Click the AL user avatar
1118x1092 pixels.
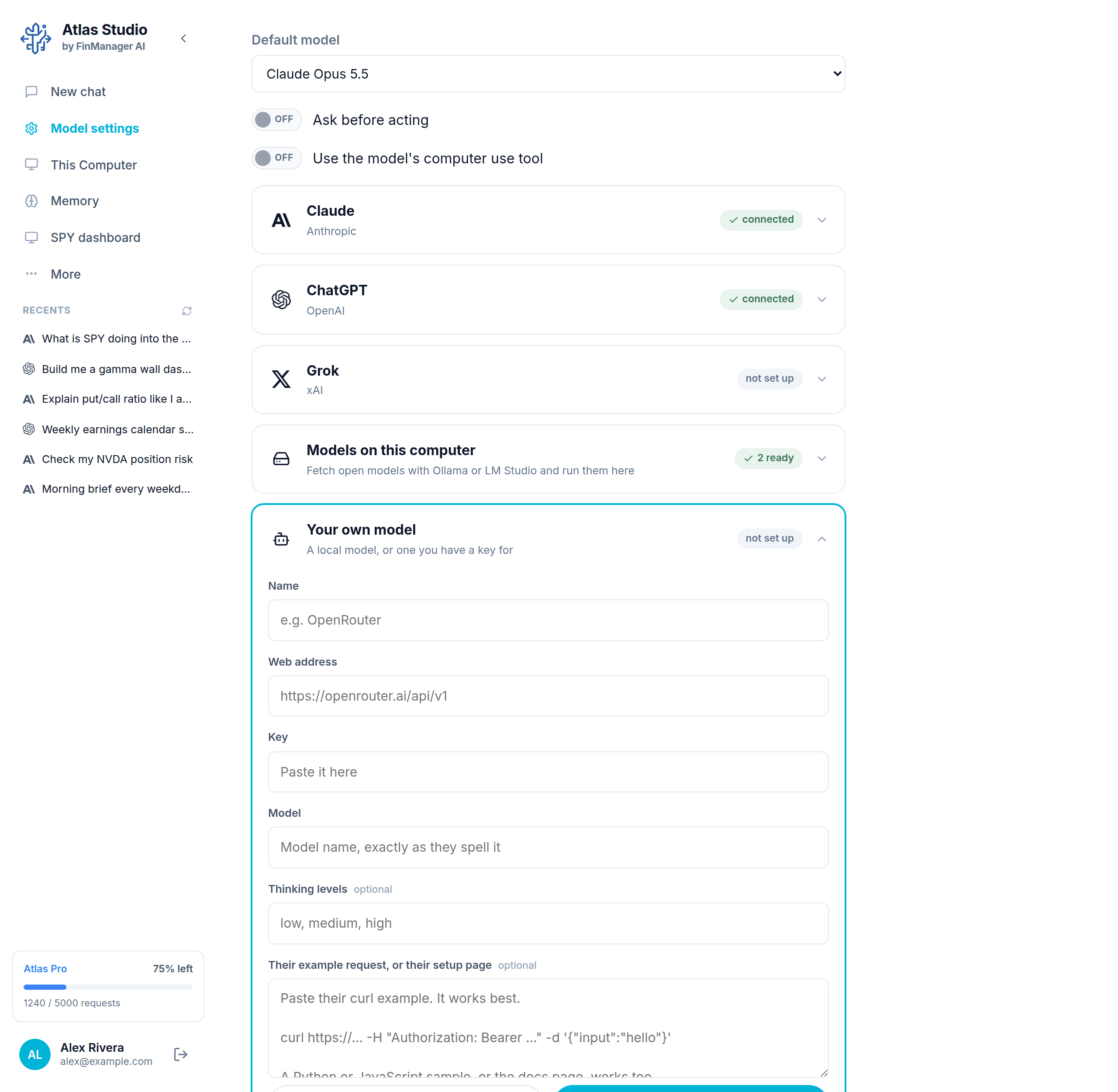[x=35, y=1054]
